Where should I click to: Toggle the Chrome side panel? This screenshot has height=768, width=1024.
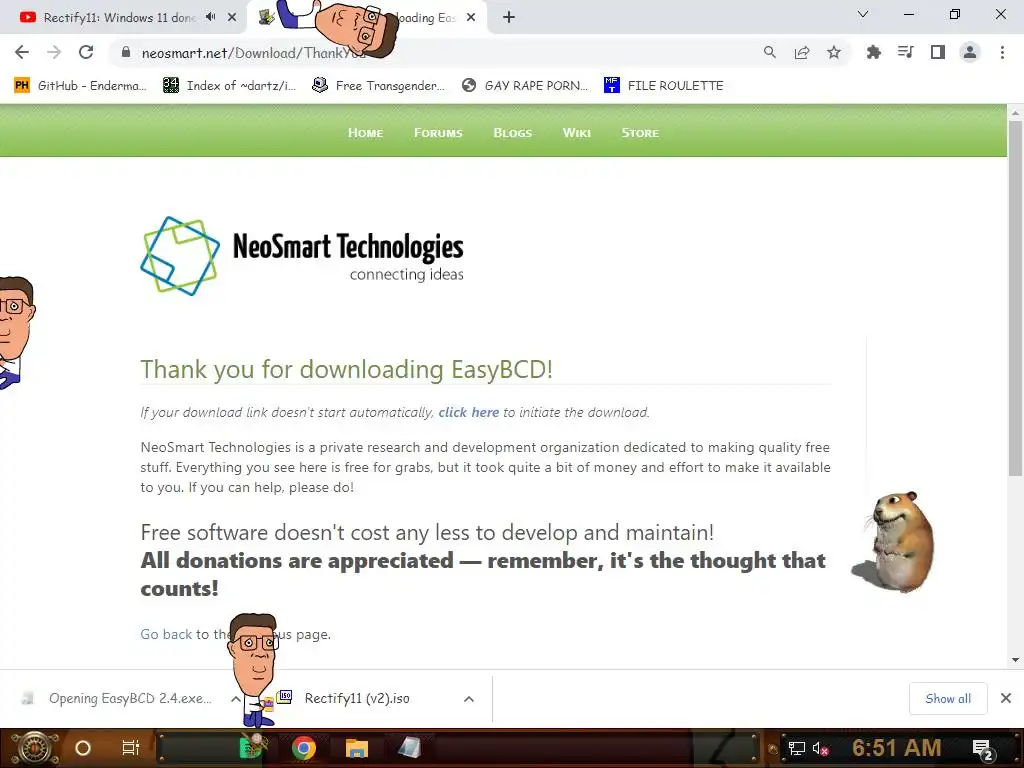938,52
